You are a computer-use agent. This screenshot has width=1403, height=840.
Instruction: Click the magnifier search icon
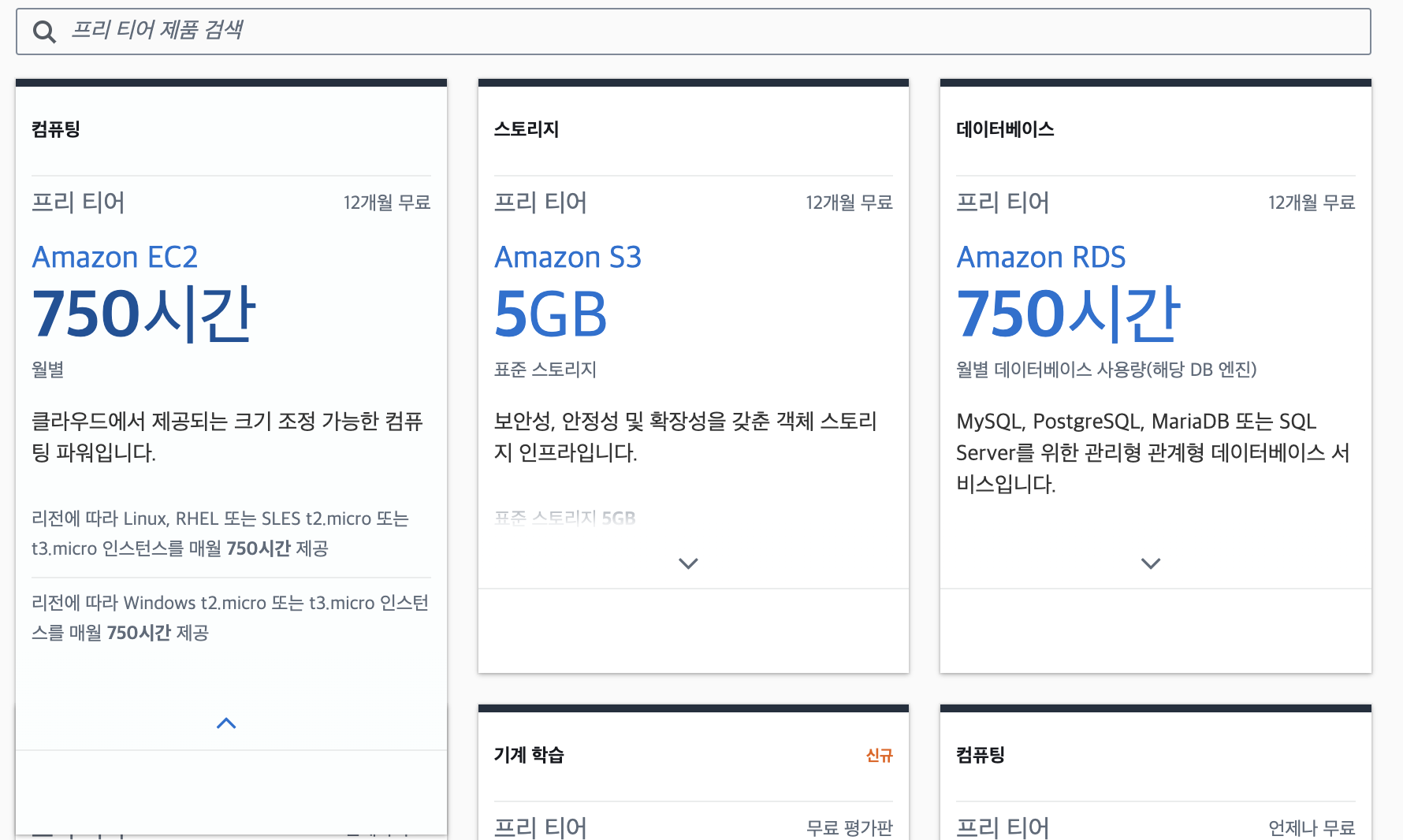point(44,32)
